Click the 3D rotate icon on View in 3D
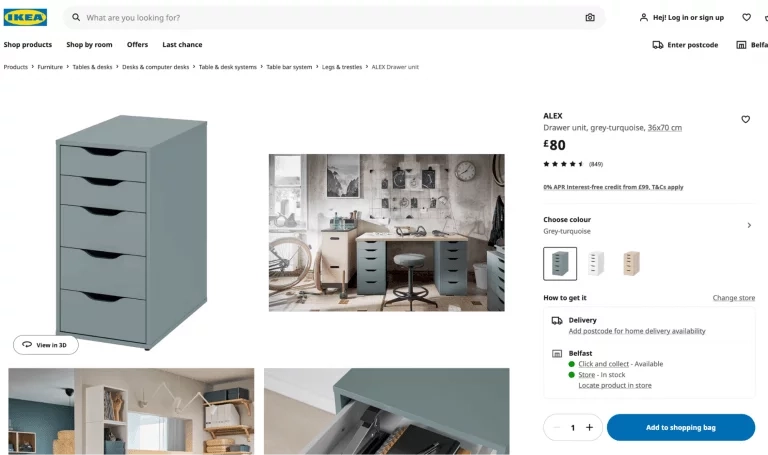Screen dimensions: 768x455 27,345
